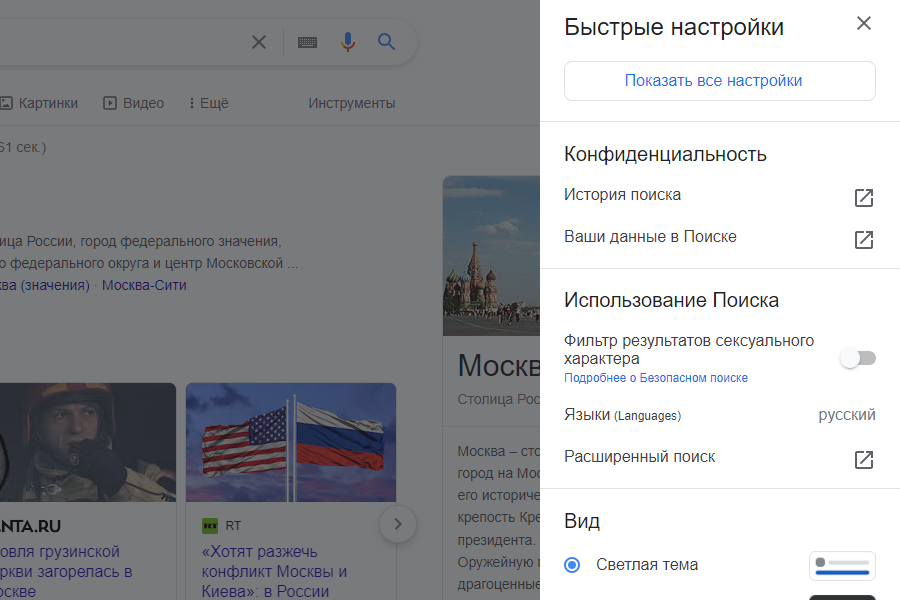
Task: Open История поиска external link icon
Action: [x=864, y=198]
